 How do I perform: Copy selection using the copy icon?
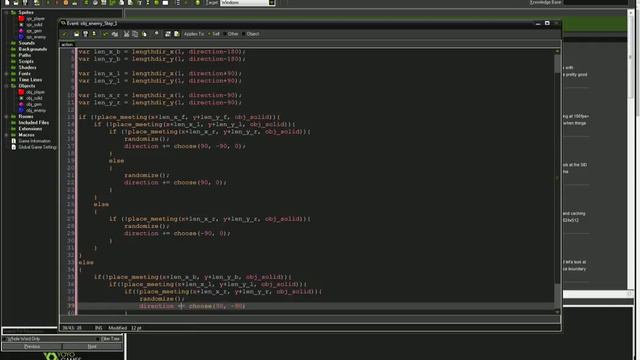point(135,34)
